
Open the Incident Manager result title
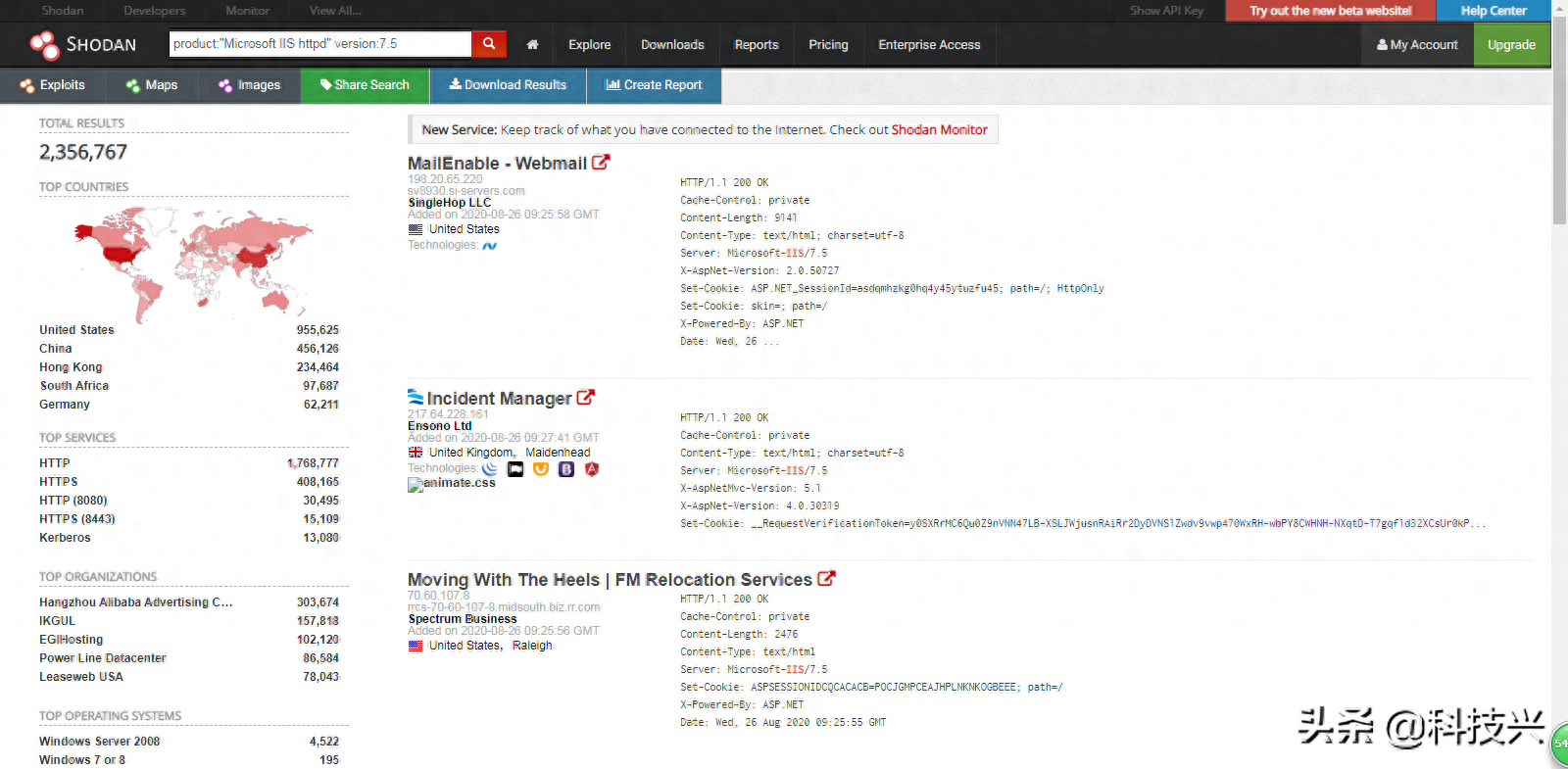pos(499,399)
